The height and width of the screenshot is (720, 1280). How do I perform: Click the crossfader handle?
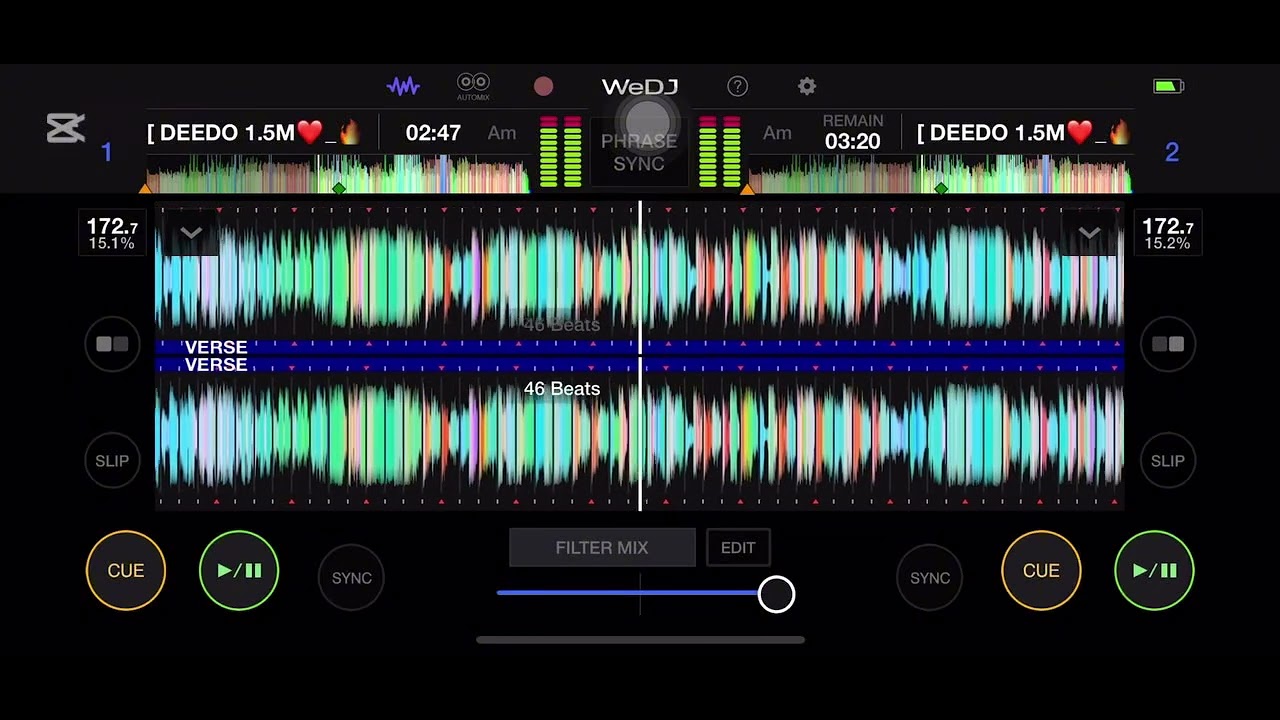776,594
